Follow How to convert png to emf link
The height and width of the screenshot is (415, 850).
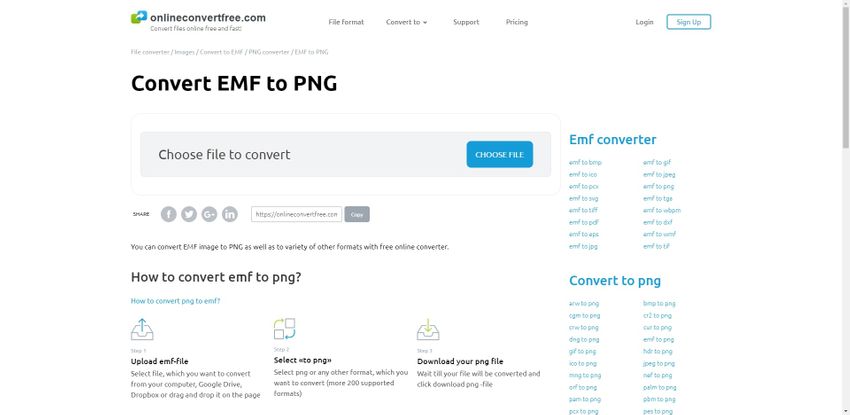176,300
